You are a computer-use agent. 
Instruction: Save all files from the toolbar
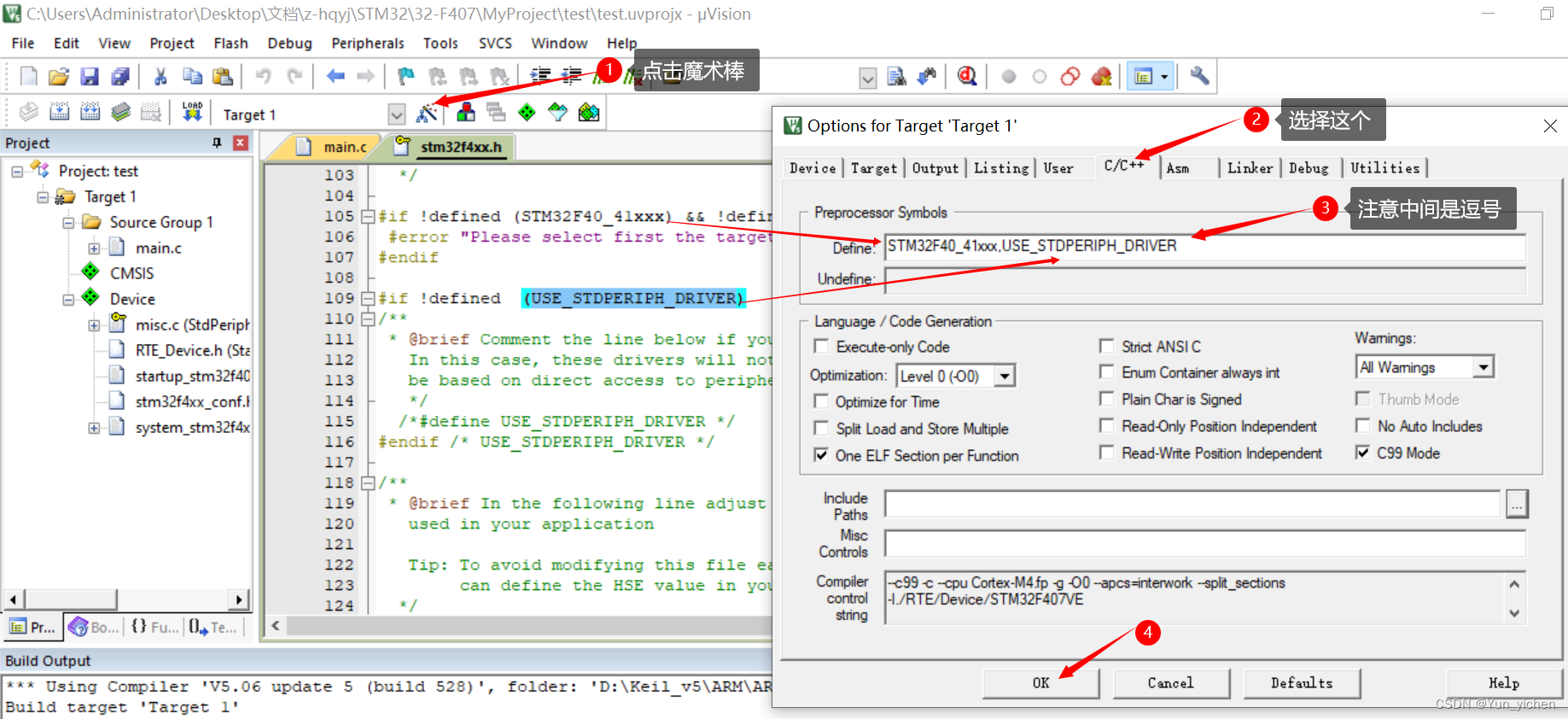pos(120,77)
